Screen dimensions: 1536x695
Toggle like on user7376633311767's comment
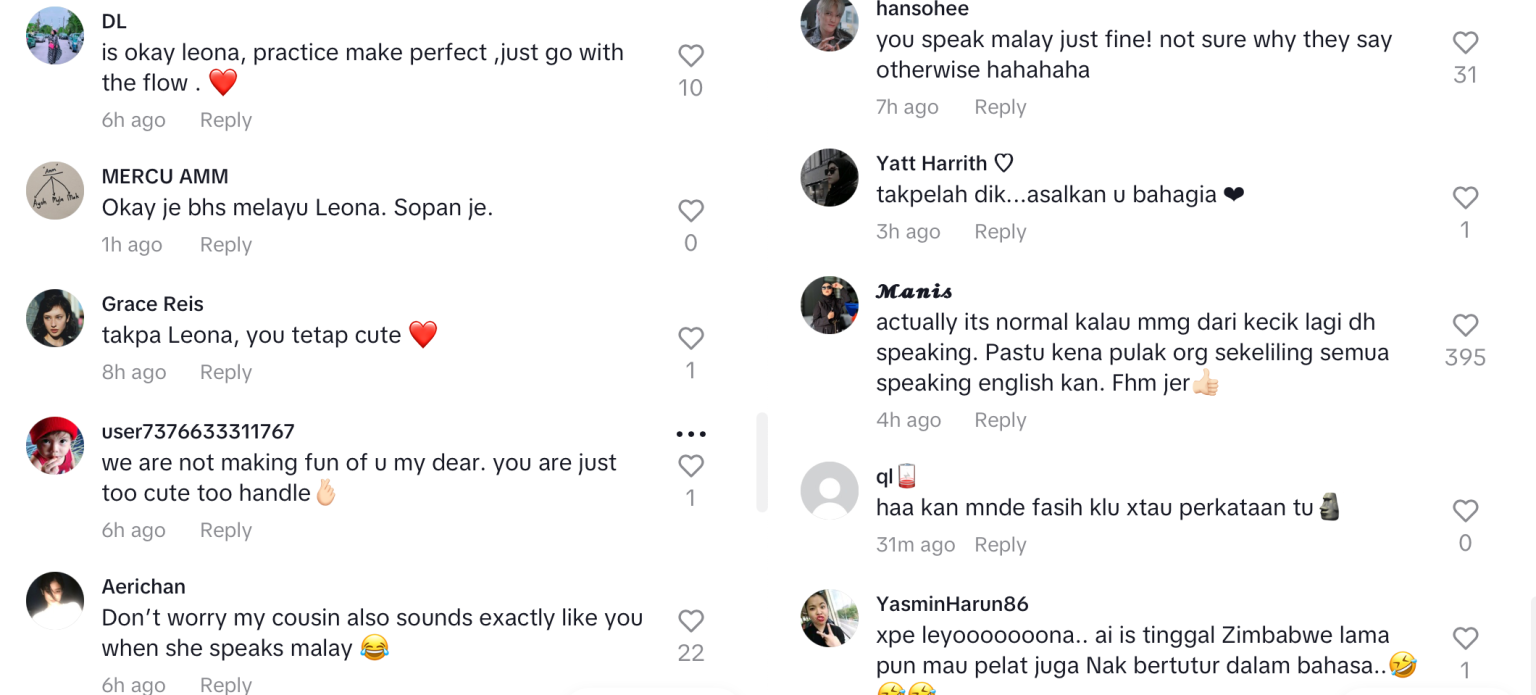[691, 465]
